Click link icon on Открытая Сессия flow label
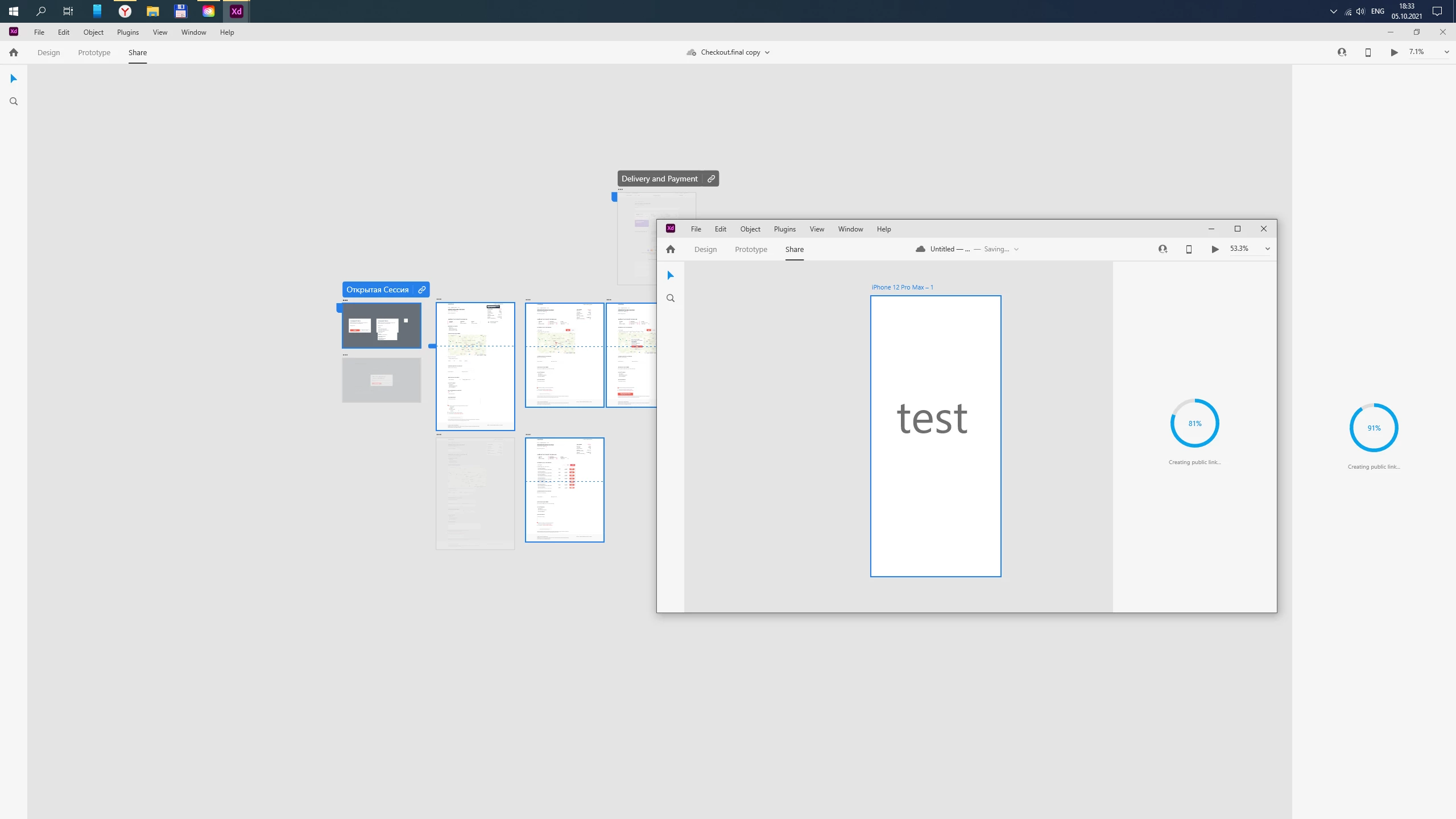This screenshot has height=819, width=1456. 422,289
